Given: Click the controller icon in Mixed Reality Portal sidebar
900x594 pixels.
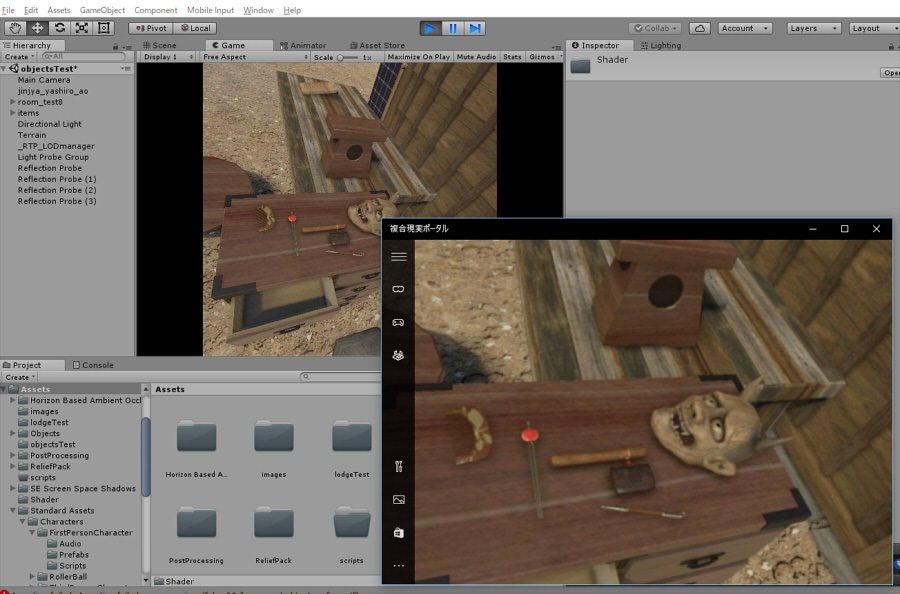Looking at the screenshot, I should [399, 322].
